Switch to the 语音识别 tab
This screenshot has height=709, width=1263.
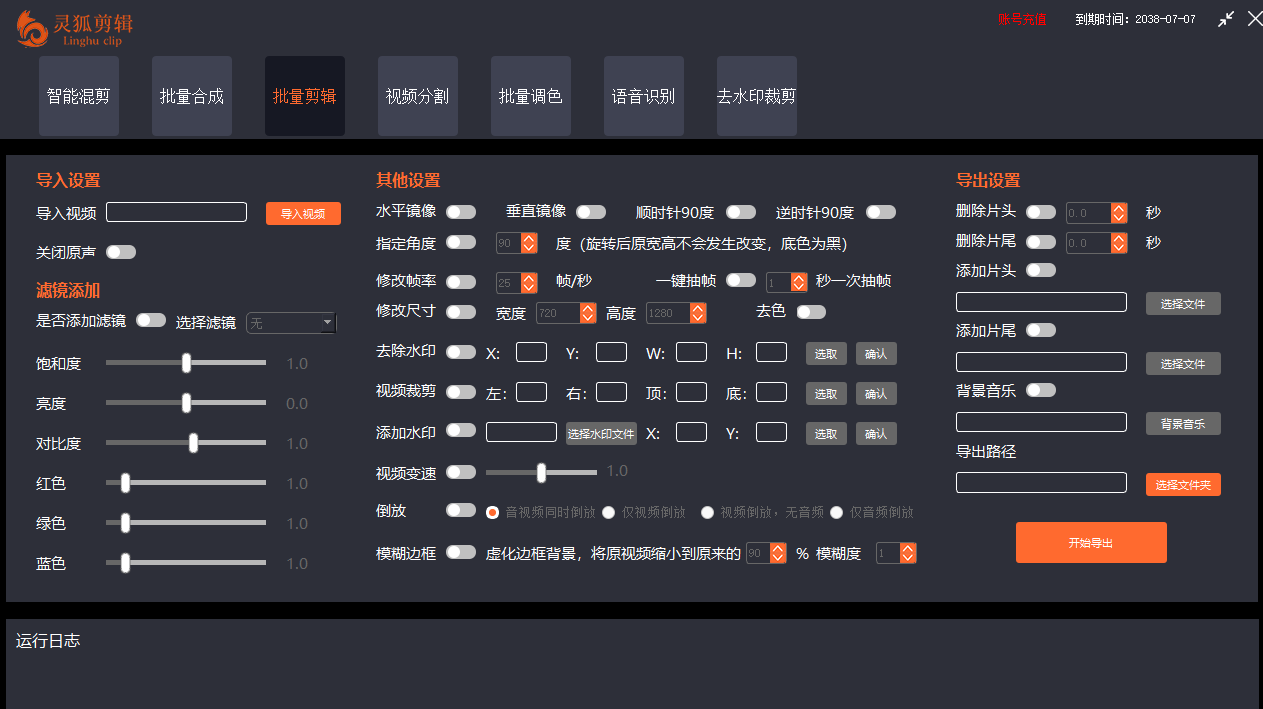pos(643,95)
